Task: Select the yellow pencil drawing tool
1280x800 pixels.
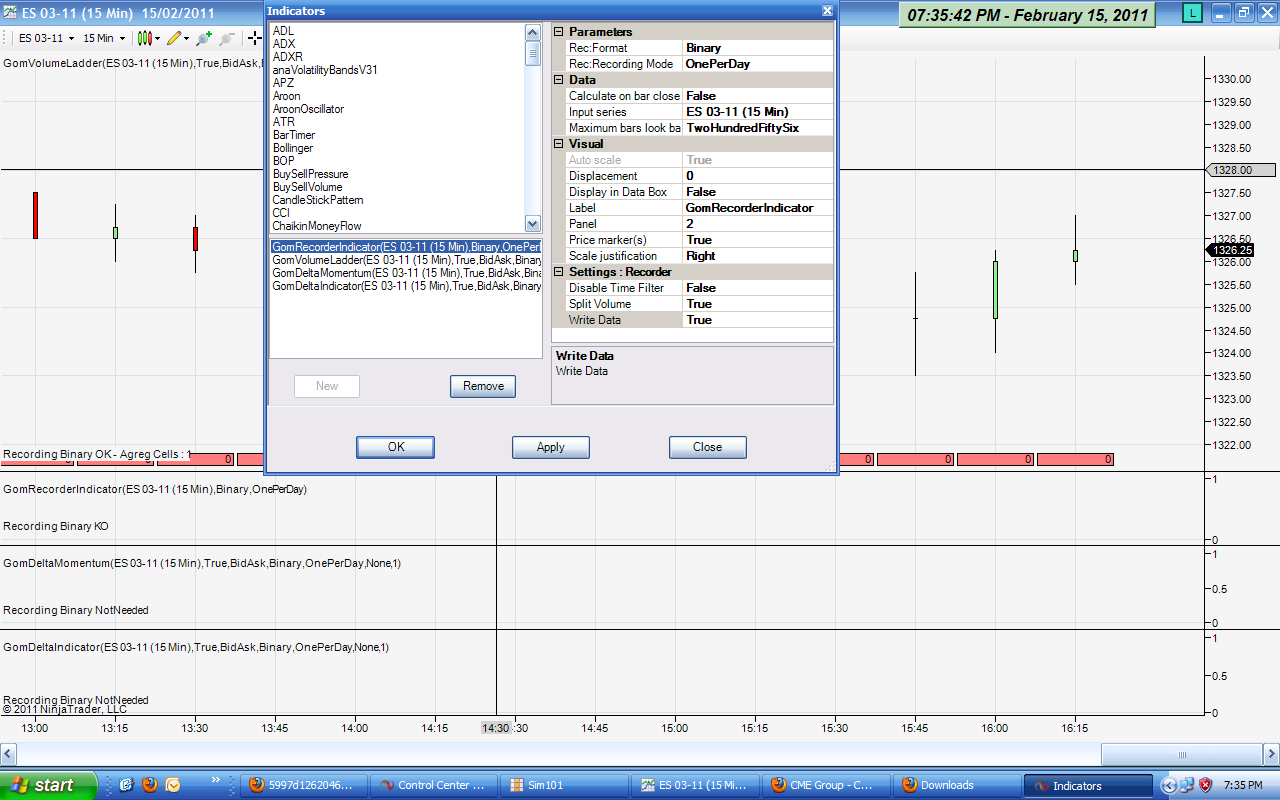Action: pyautogui.click(x=174, y=38)
